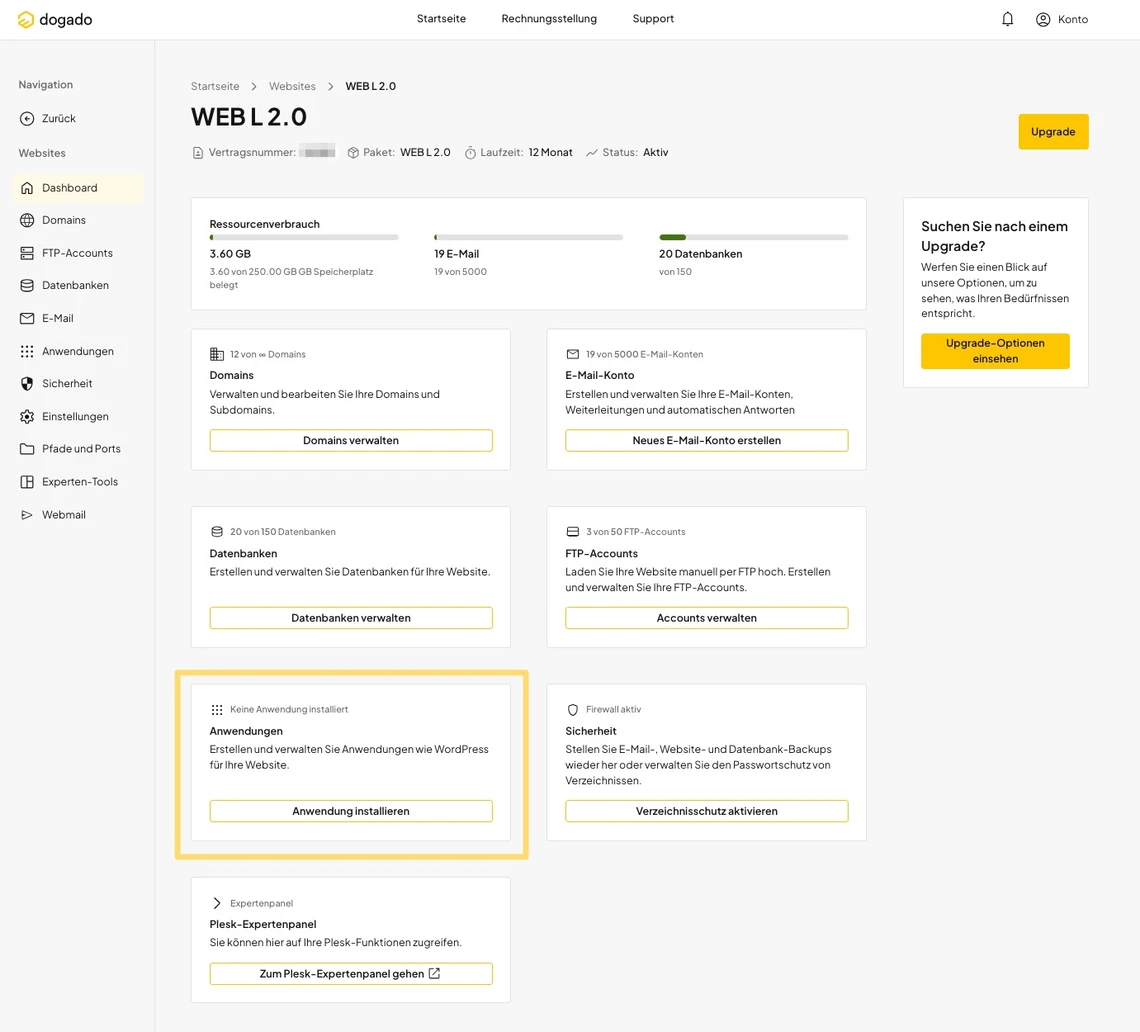The height and width of the screenshot is (1032, 1140).
Task: Select the Domains globe icon in sidebar
Action: tap(26, 220)
